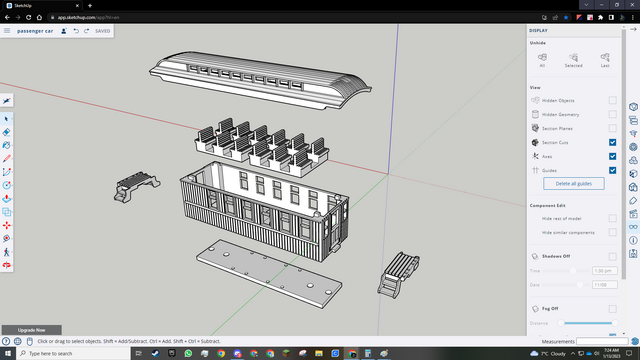This screenshot has width=640, height=360.
Task: Enable the Hidden Geometry checkbox
Action: 612,114
